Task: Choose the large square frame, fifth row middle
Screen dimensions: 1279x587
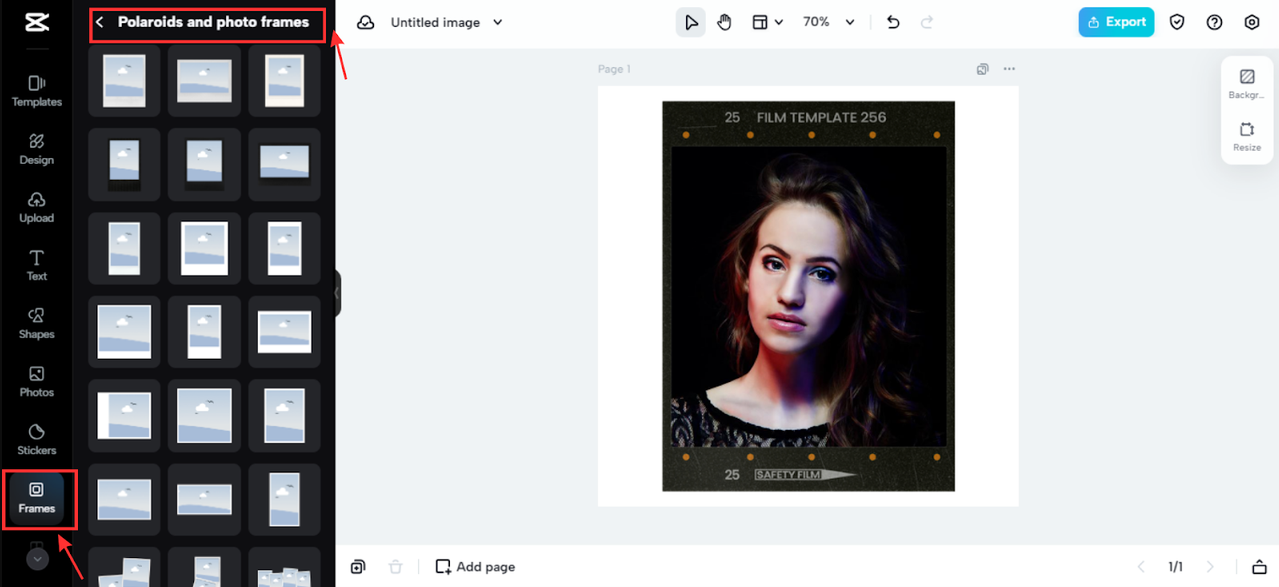Action: point(204,416)
